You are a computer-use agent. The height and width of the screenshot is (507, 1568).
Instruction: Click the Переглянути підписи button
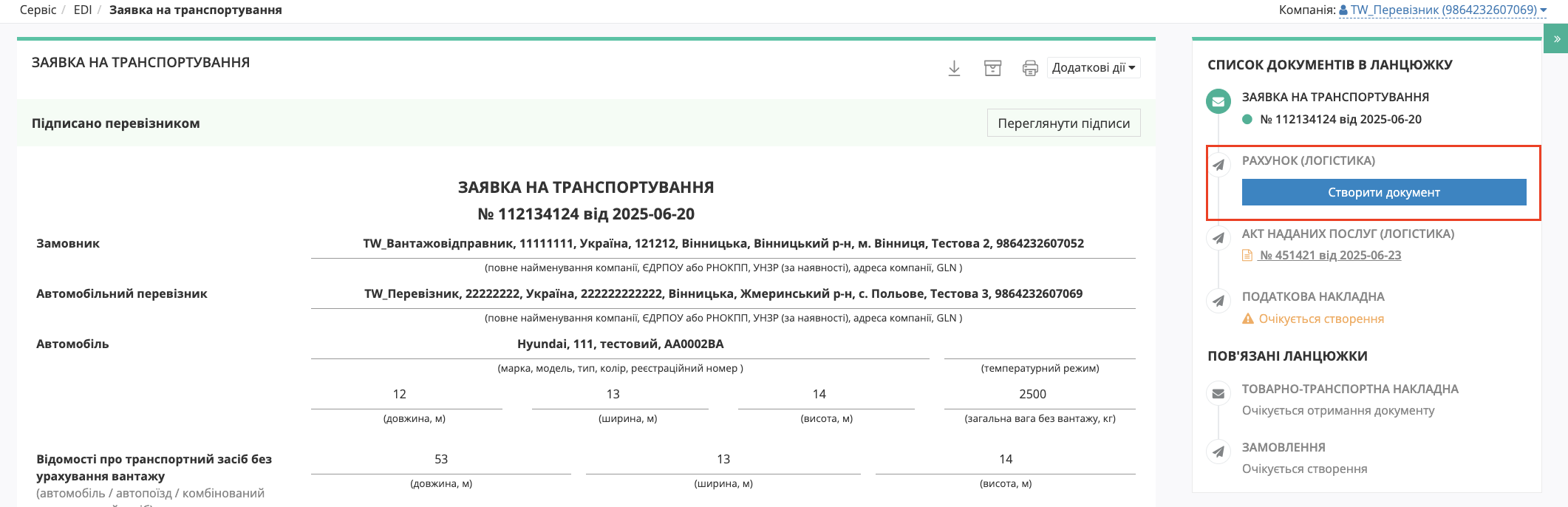tap(1063, 123)
